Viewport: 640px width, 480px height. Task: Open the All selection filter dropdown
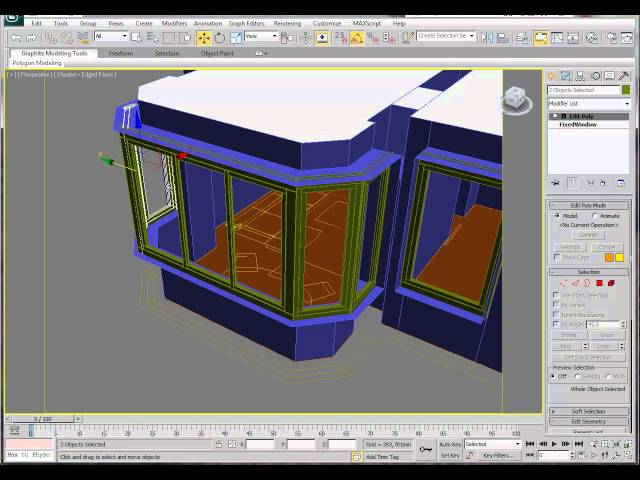click(x=111, y=36)
